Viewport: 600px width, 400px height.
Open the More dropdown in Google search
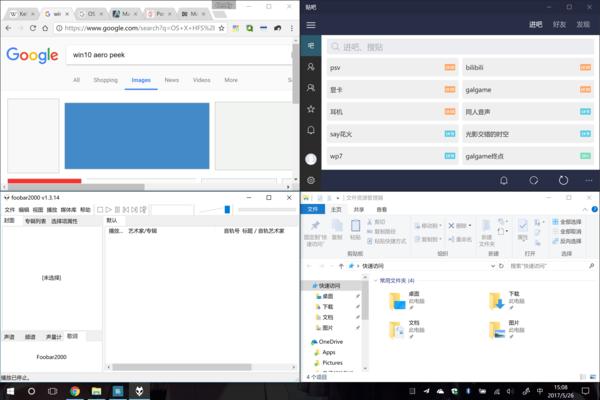[x=231, y=80]
